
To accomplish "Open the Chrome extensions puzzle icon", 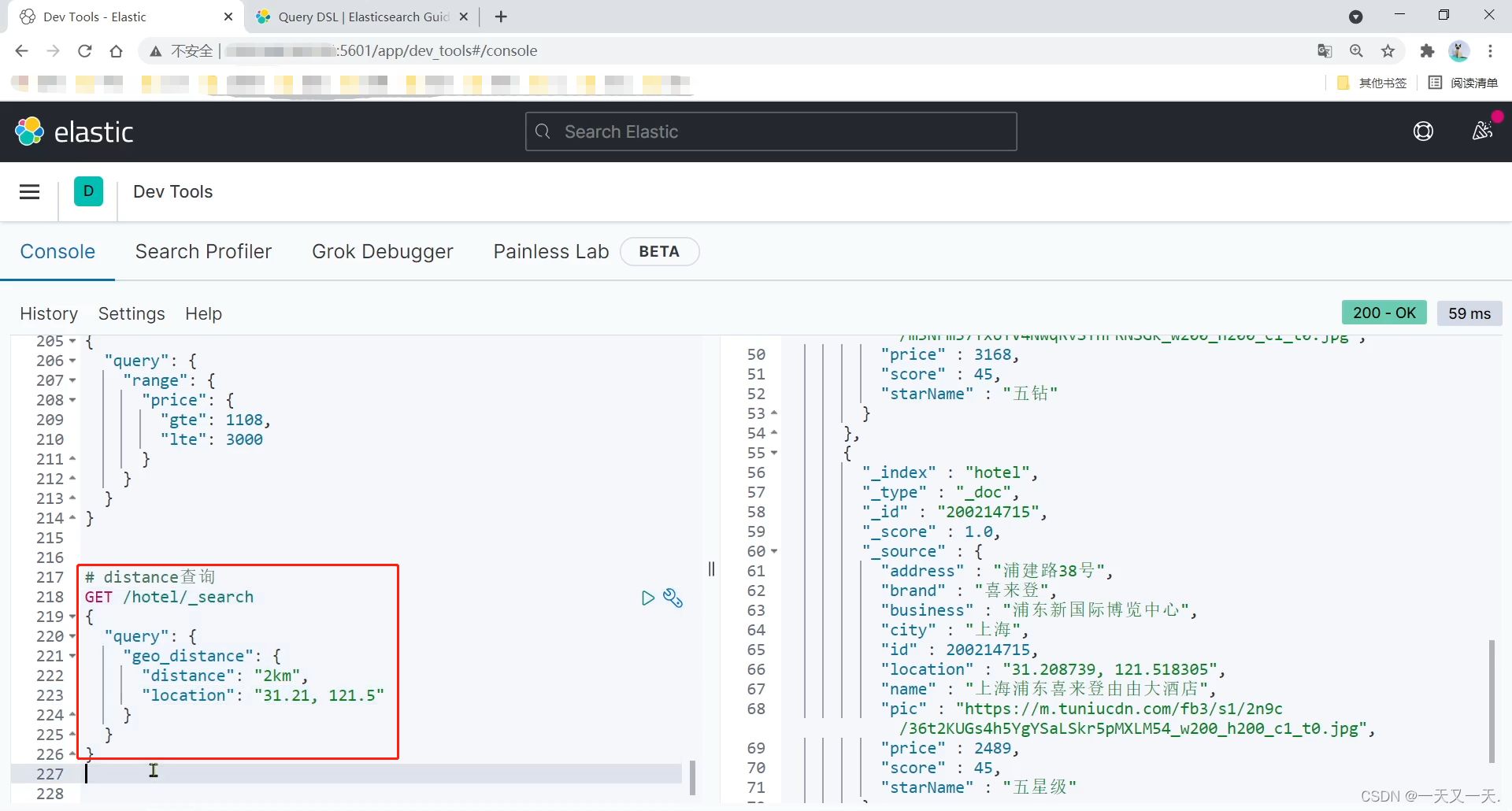I will 1428,50.
